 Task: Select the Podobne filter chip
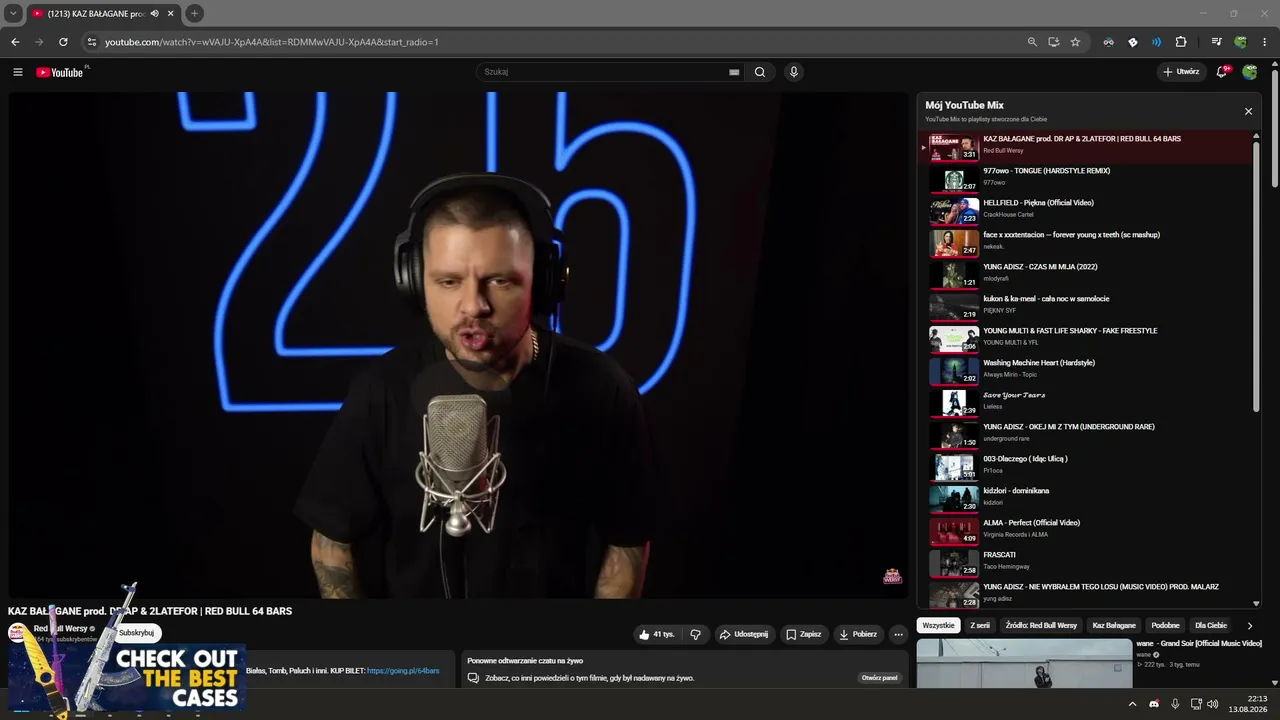coord(1165,626)
